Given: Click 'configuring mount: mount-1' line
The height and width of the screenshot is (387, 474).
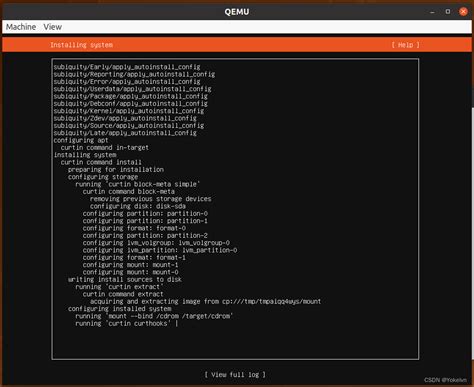Looking at the screenshot, I should click(x=131, y=265).
